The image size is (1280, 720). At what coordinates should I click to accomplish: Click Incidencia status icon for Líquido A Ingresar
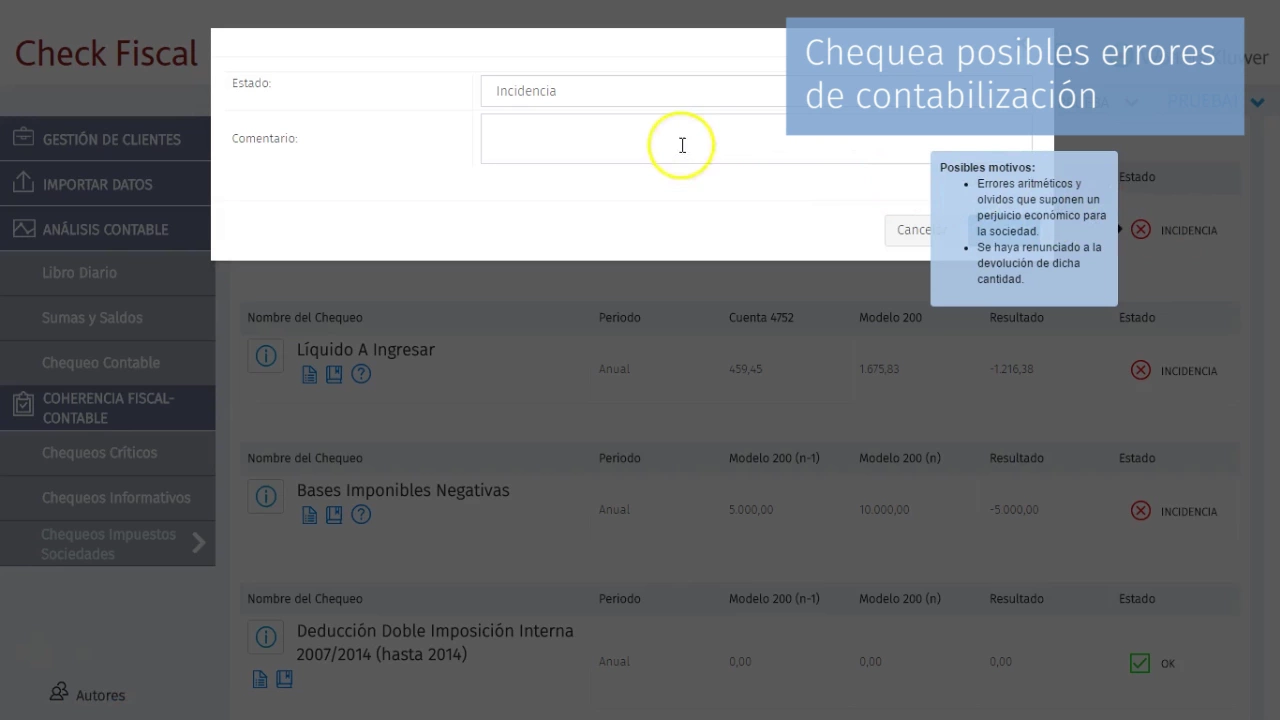(1140, 370)
